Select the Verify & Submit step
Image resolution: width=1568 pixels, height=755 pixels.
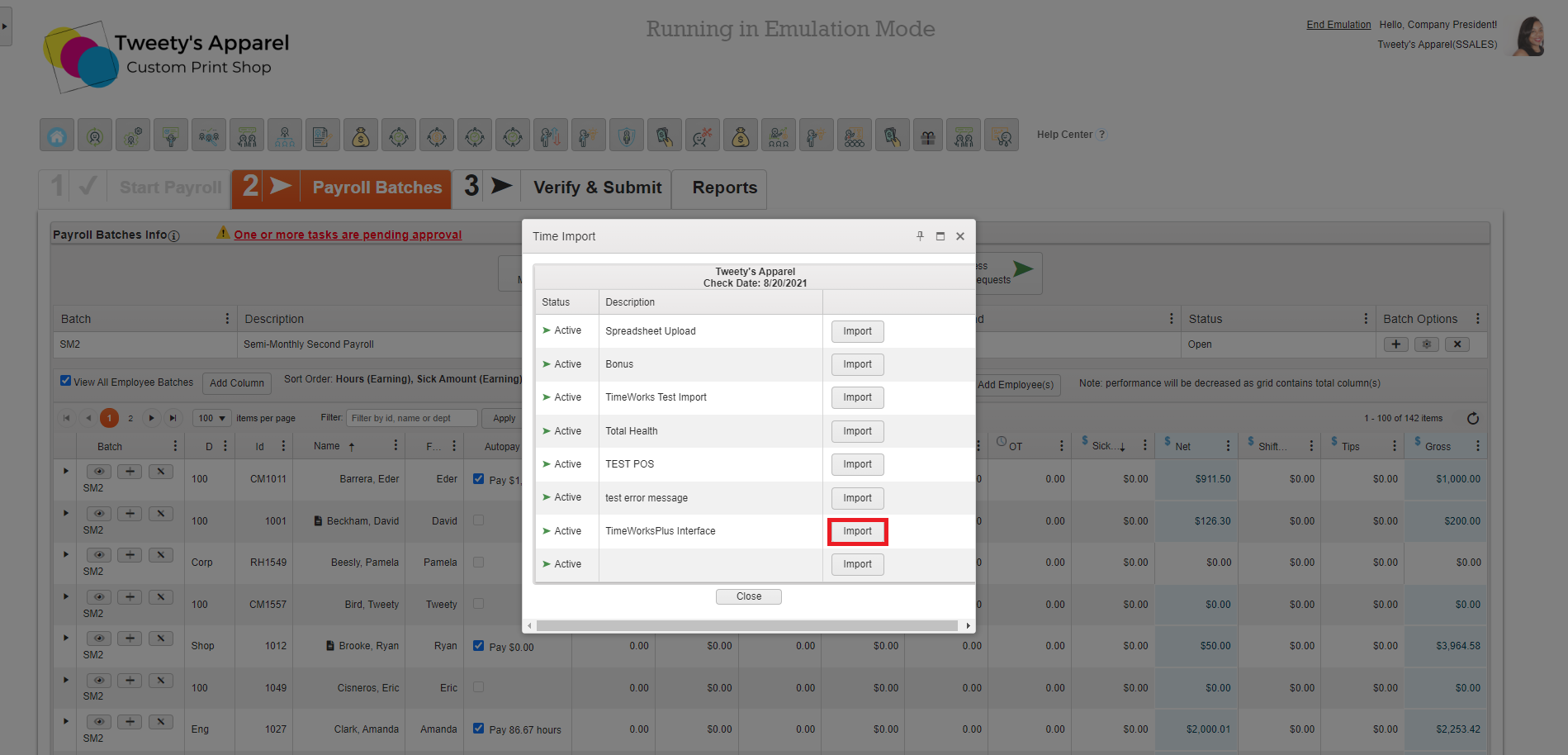point(596,188)
